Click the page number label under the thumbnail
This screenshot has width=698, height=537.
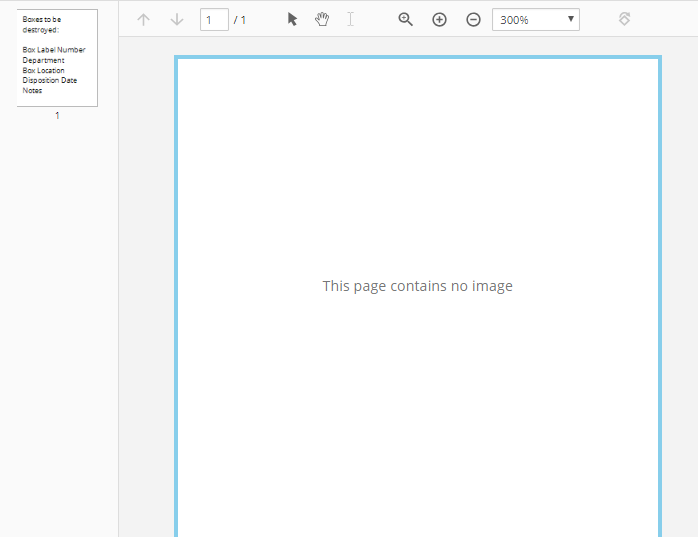coord(57,116)
